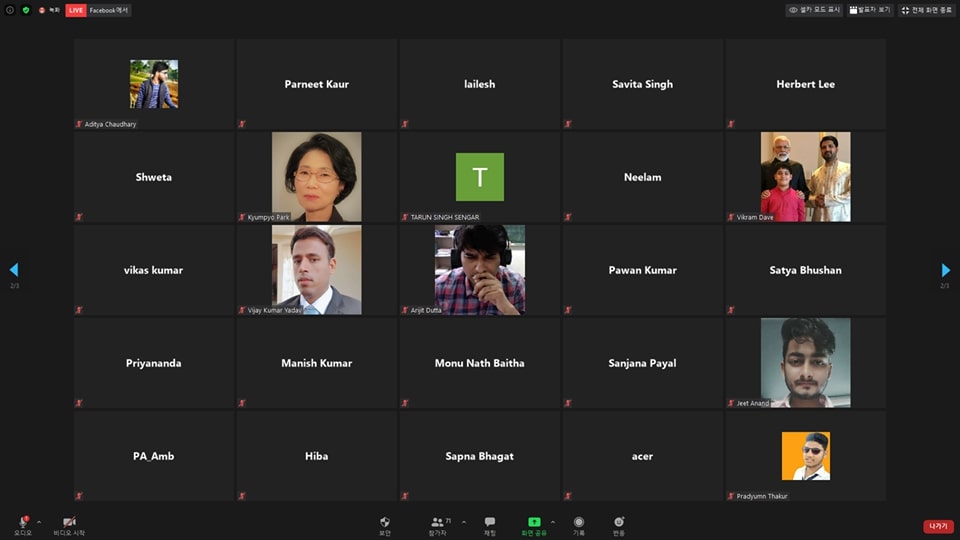Open the Reactions icon
Image resolution: width=960 pixels, height=540 pixels.
click(x=619, y=522)
